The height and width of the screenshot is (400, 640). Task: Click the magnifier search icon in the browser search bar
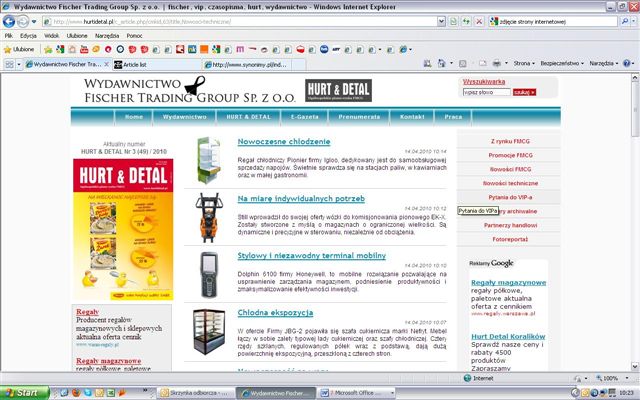coord(624,22)
